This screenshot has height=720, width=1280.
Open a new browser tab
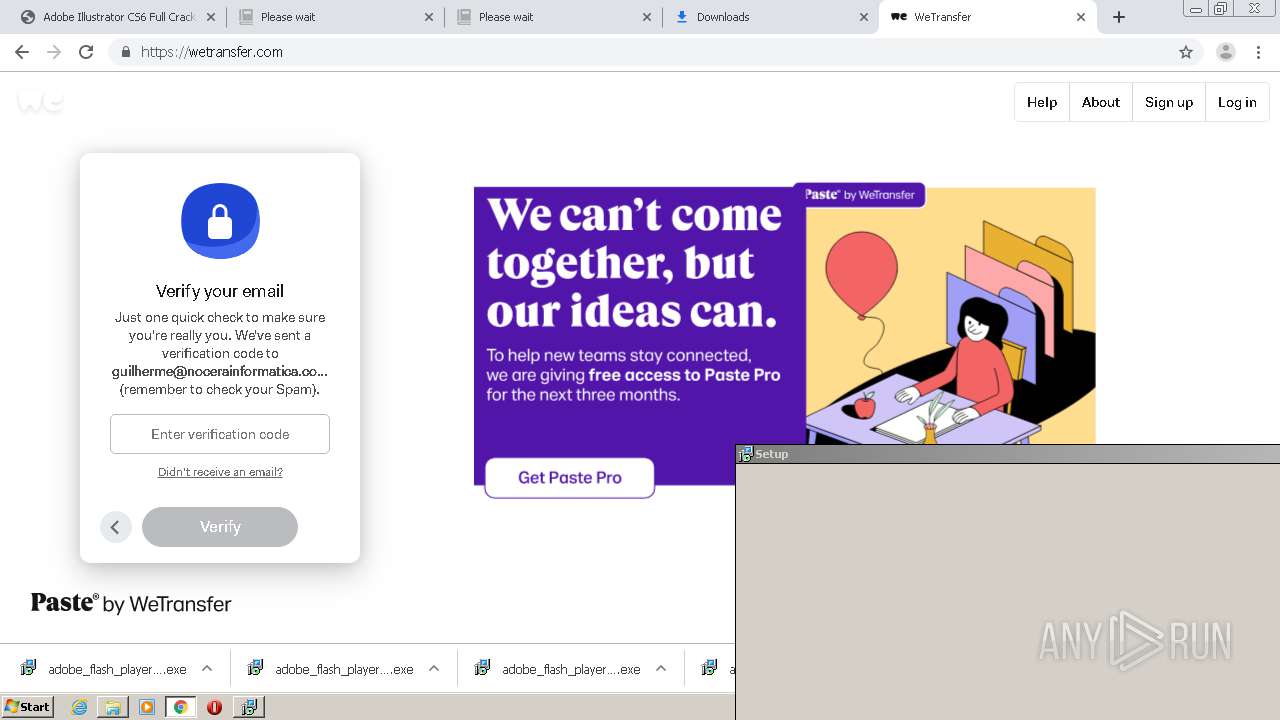[x=1119, y=17]
